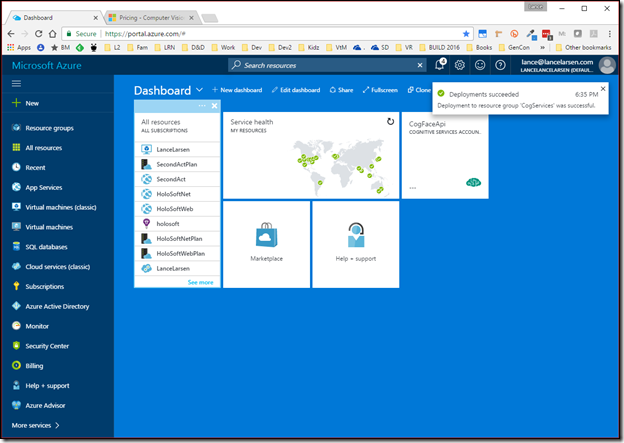Enter Fullscreen dashboard mode
624x443 pixels.
380,90
